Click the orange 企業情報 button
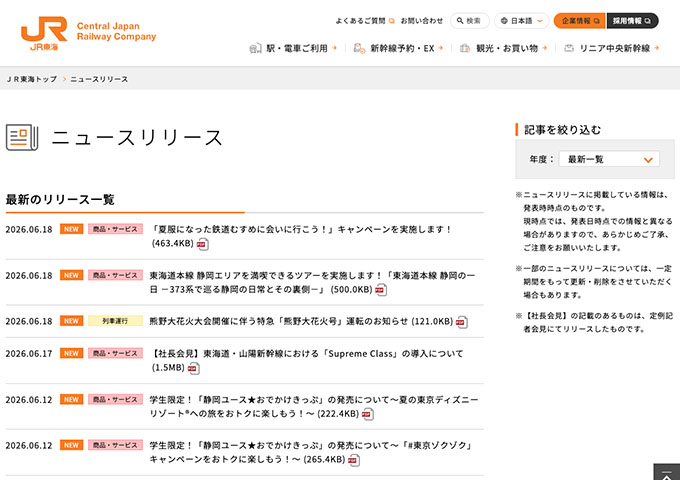Screen dimensions: 680x480 click(x=579, y=21)
